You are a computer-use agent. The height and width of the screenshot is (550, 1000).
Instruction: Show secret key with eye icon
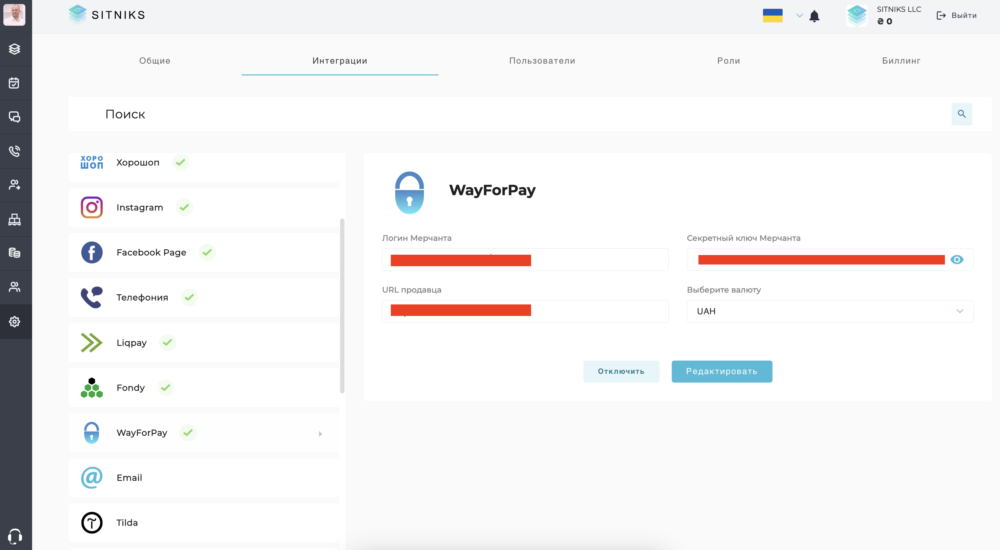click(x=957, y=260)
